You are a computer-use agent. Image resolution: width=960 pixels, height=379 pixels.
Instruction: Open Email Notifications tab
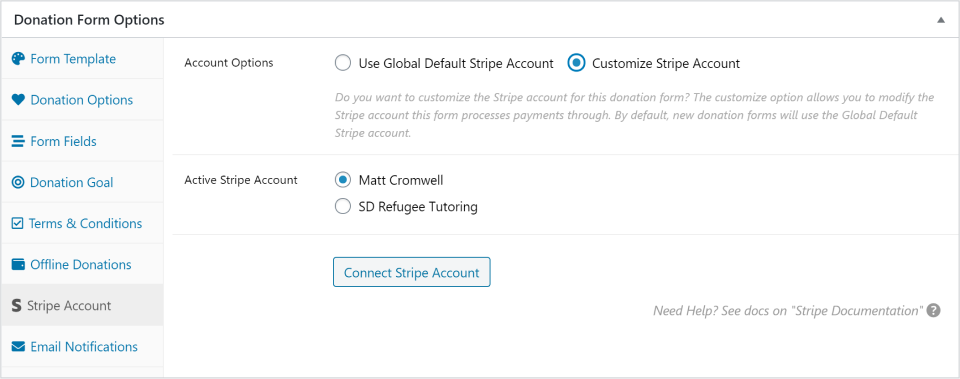click(x=82, y=347)
